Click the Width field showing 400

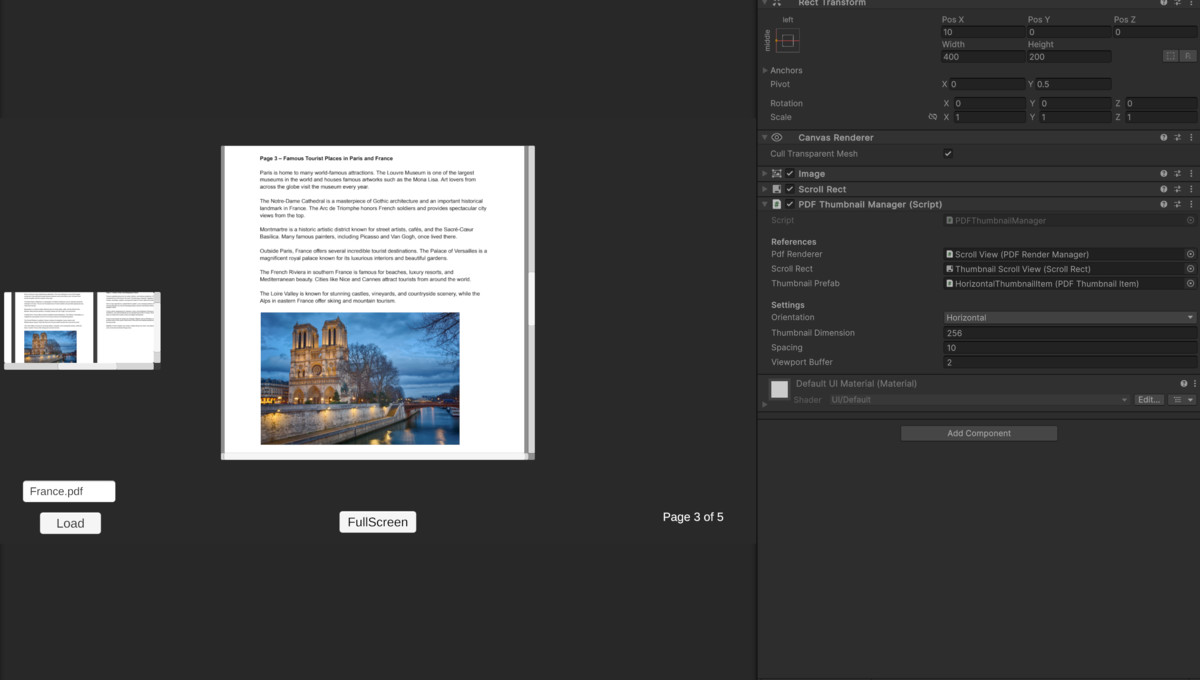tap(983, 57)
